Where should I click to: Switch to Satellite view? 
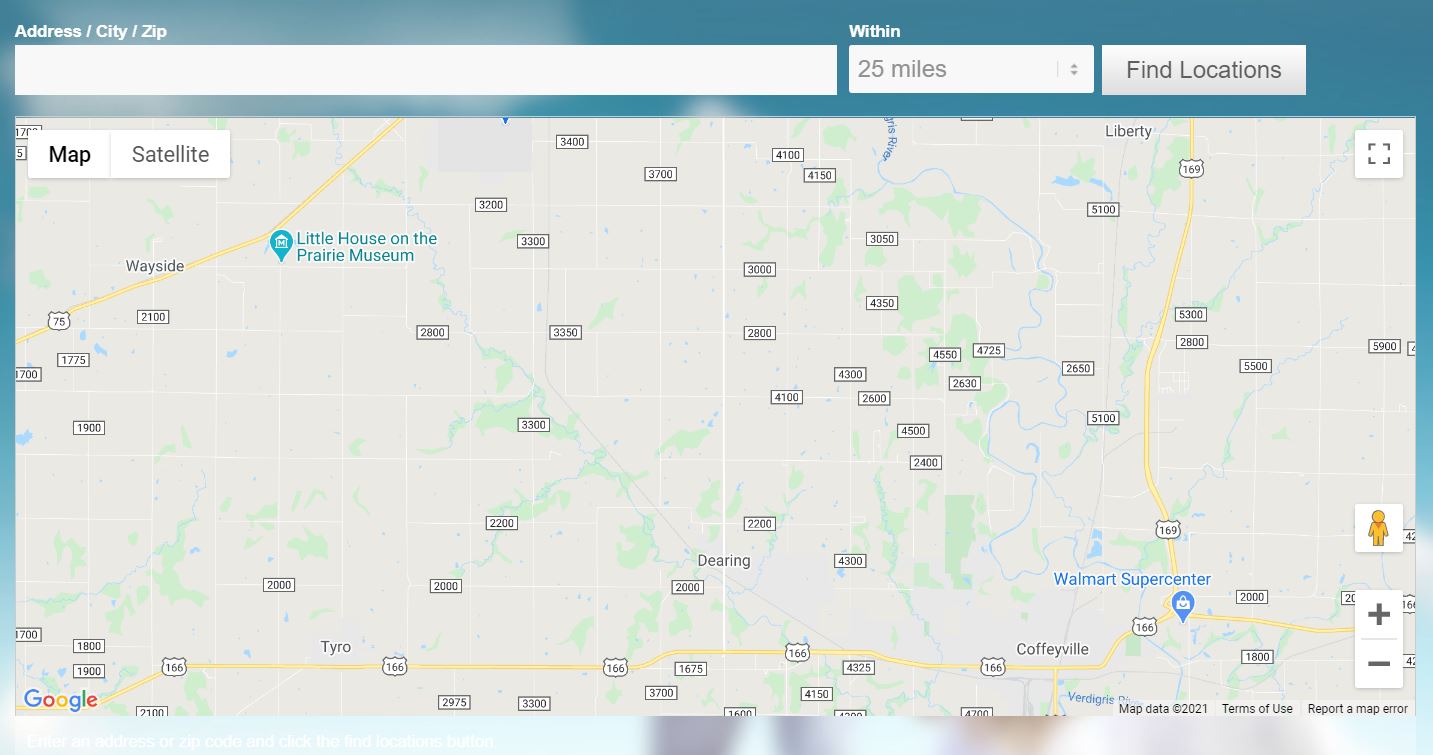[x=170, y=154]
